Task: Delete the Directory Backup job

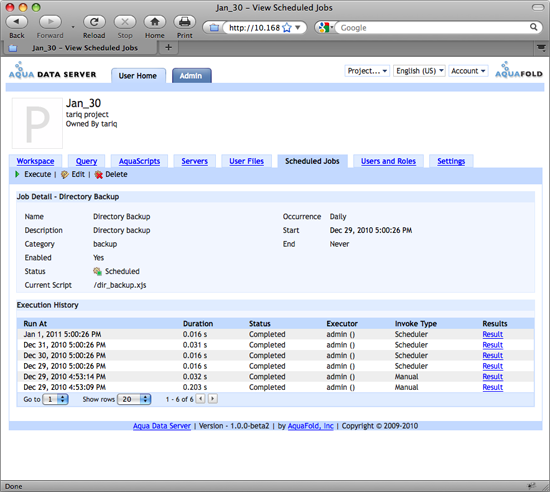Action: click(x=111, y=174)
